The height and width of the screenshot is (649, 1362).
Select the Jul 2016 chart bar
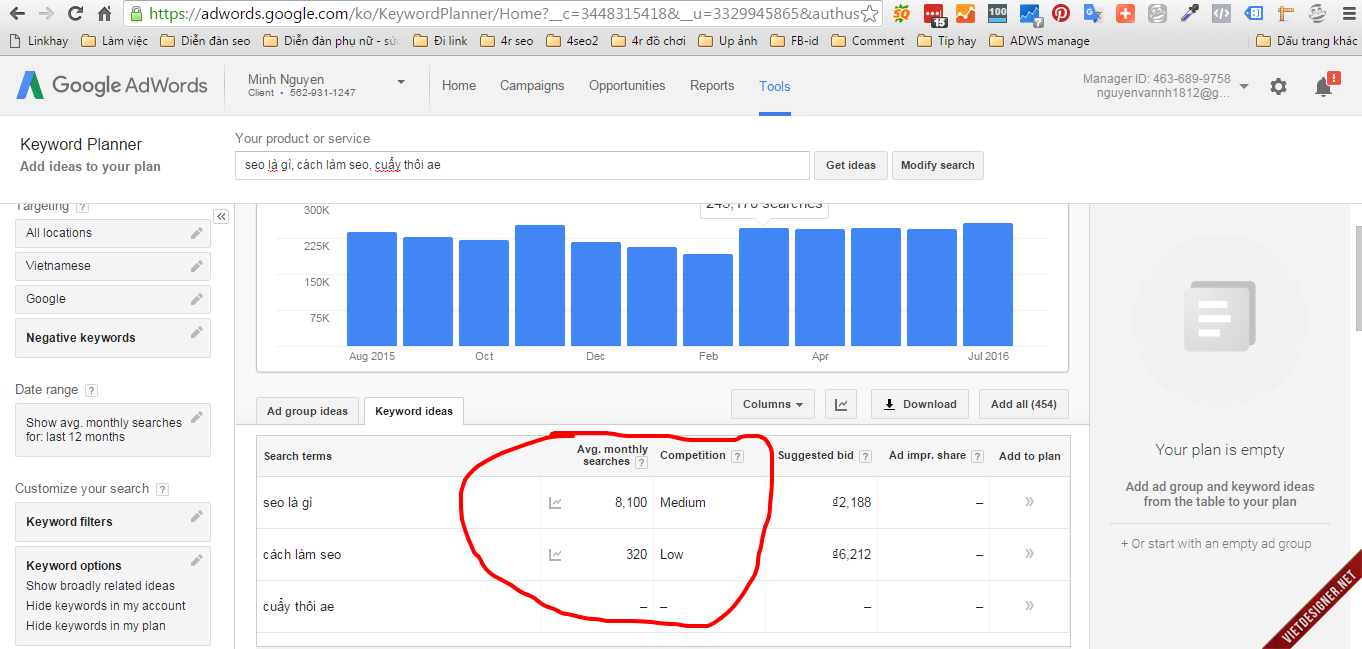pyautogui.click(x=988, y=284)
